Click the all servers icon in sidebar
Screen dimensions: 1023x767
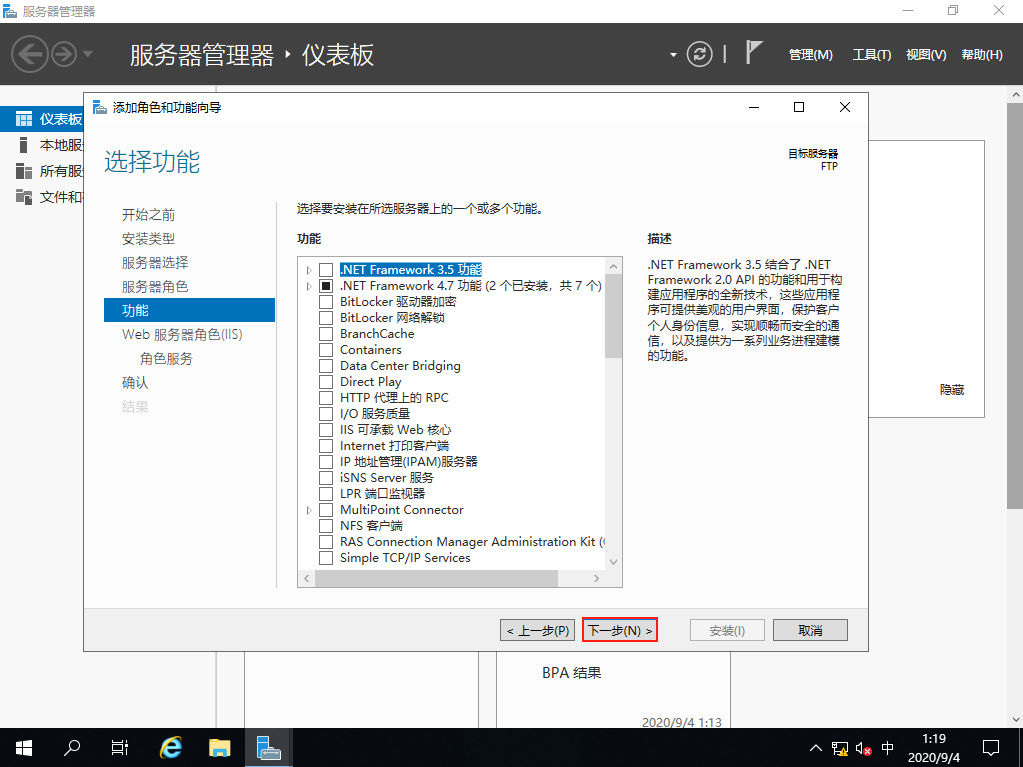coord(23,171)
